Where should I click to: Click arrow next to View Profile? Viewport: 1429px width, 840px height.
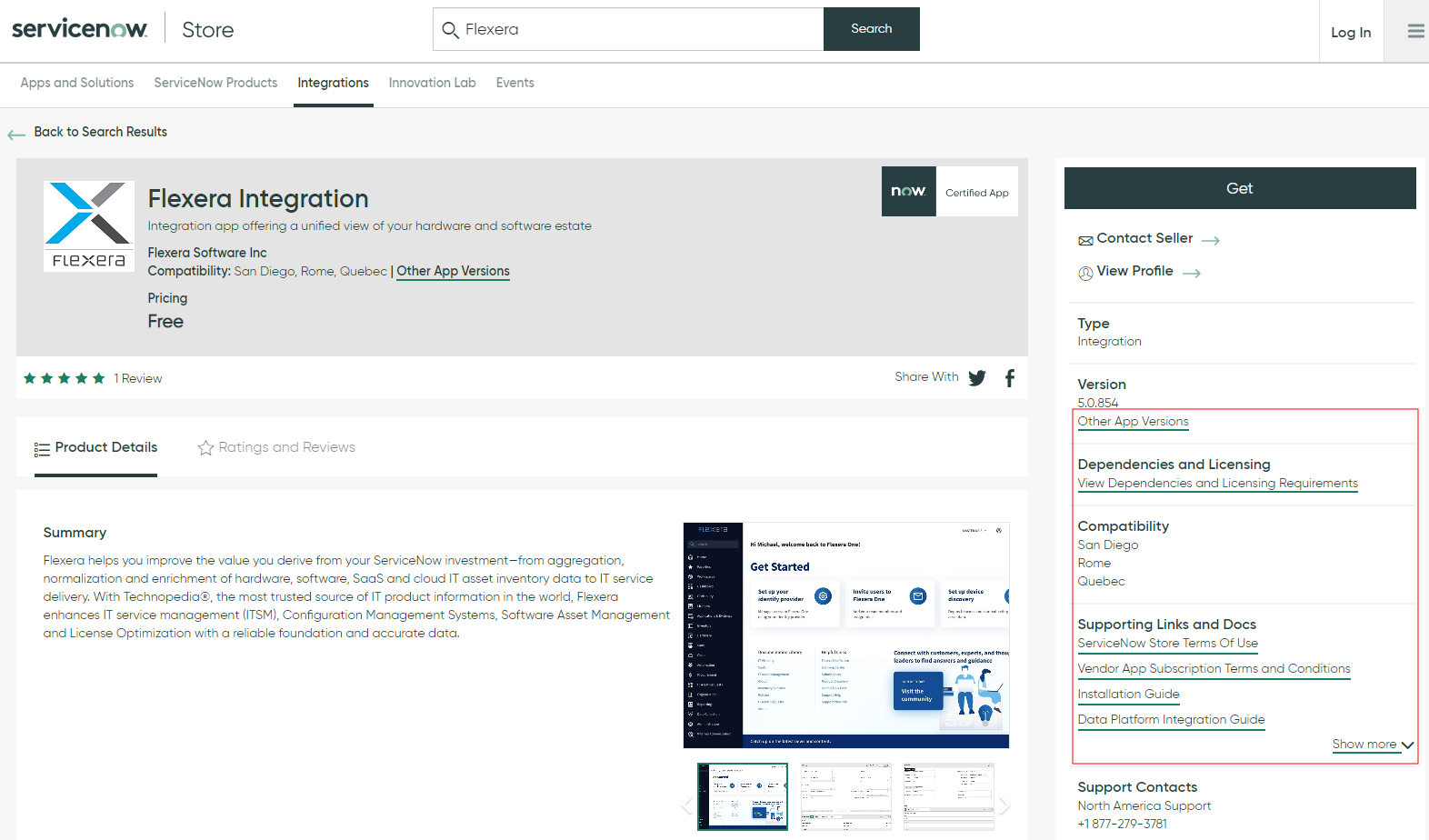1192,274
